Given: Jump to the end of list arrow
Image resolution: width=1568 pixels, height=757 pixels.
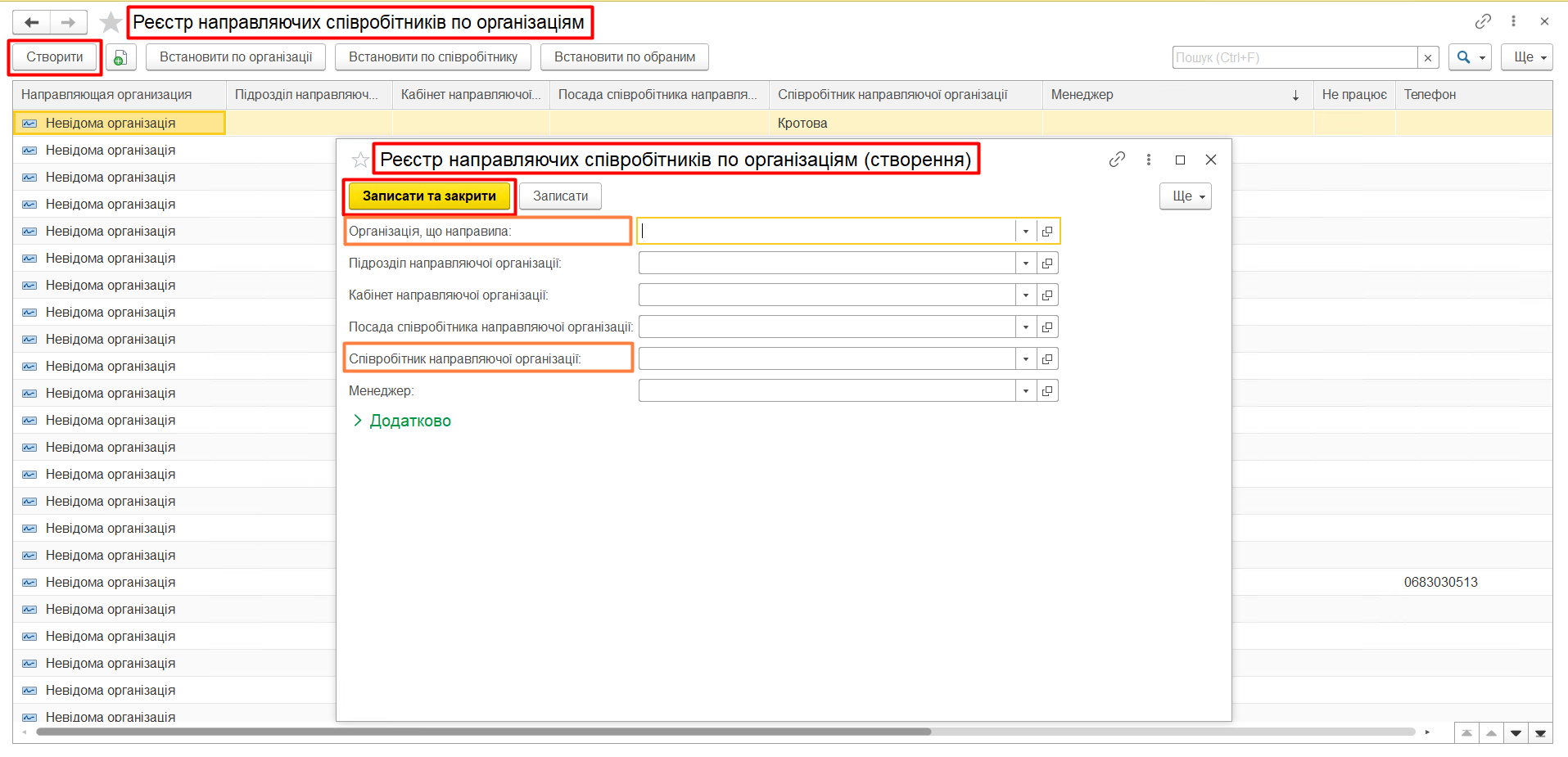Looking at the screenshot, I should [1540, 733].
